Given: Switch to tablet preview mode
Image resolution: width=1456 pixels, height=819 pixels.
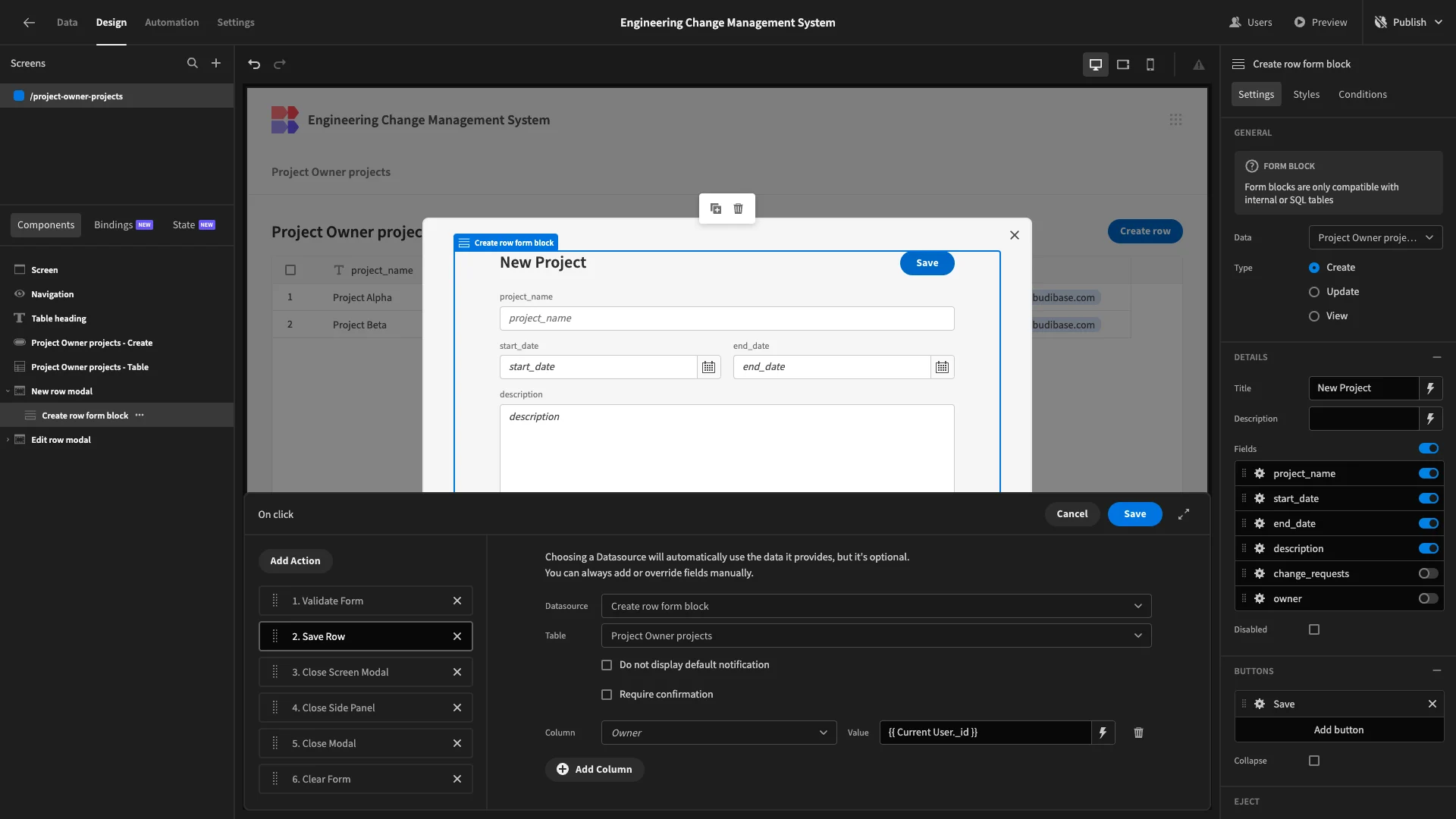Looking at the screenshot, I should tap(1123, 64).
